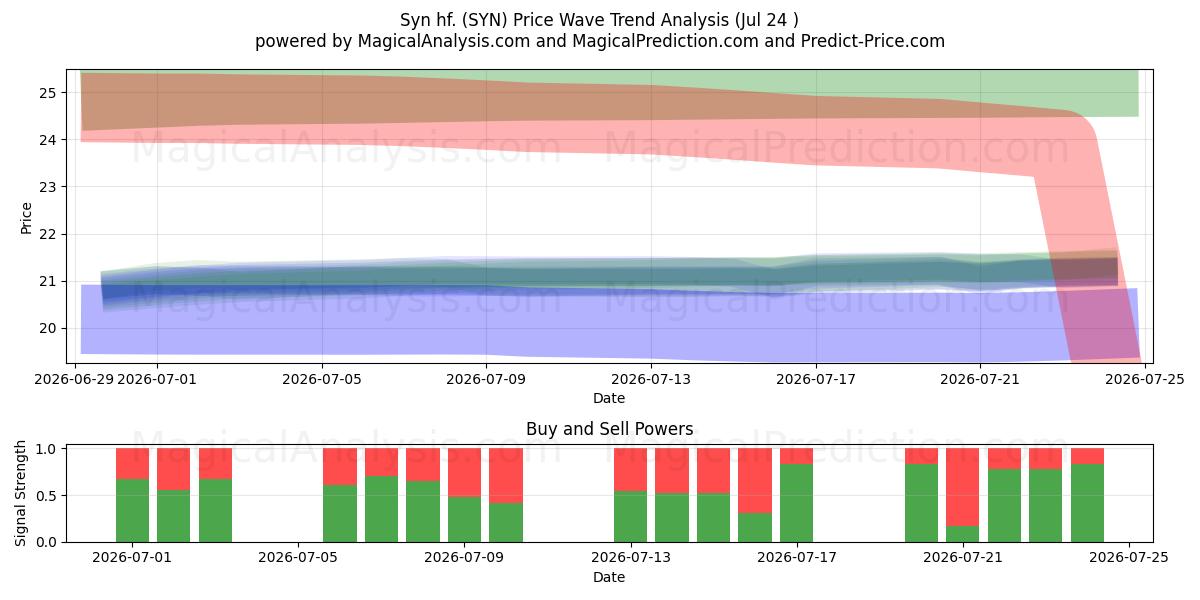Click the '2026-07-05' date tick on price chart
1200x600 pixels.
click(x=322, y=379)
